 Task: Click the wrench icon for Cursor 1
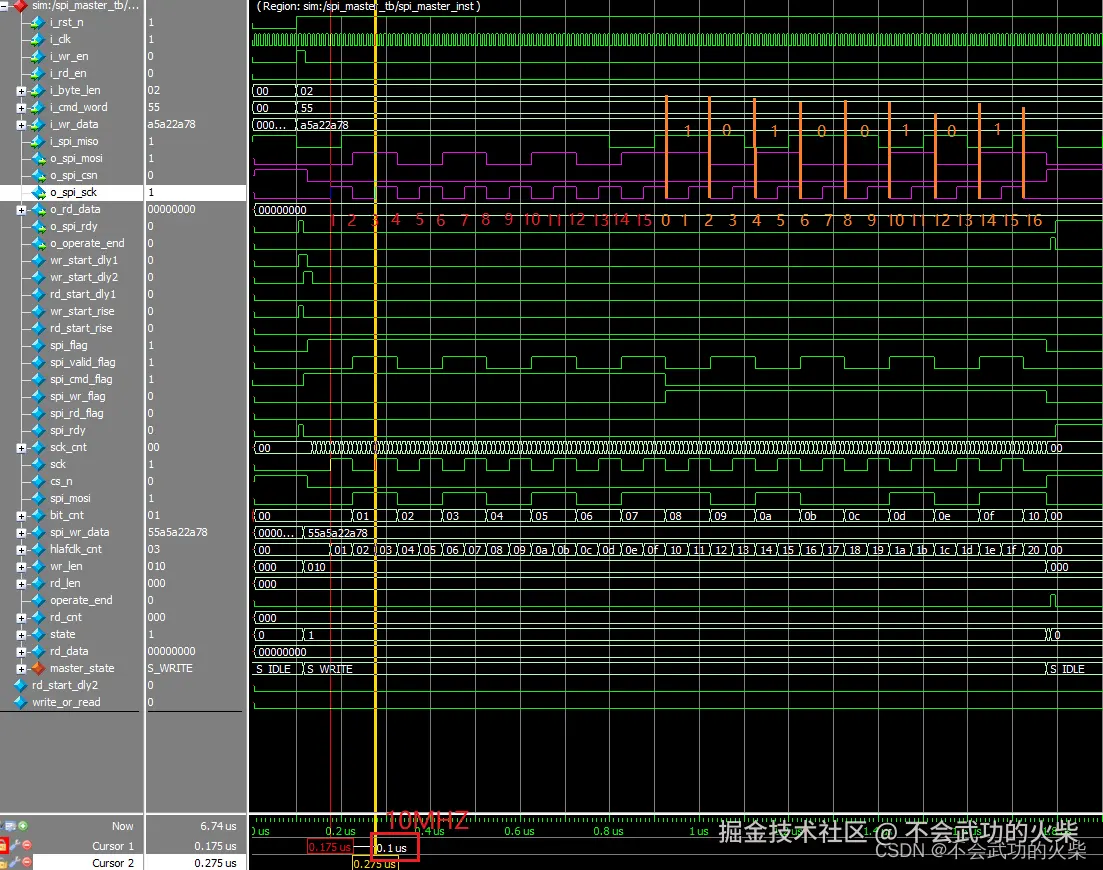(x=15, y=845)
